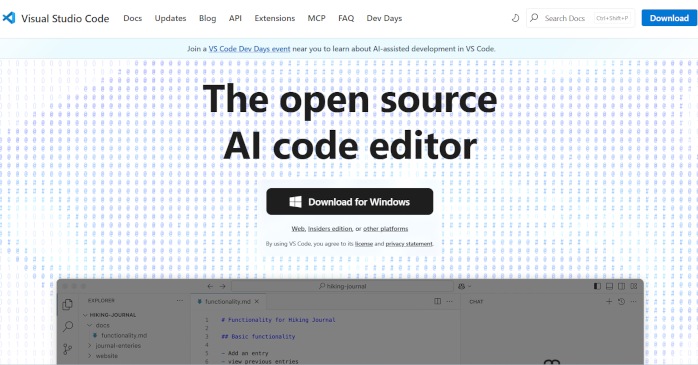698x365 pixels.
Task: Open editor more actions ellipsis
Action: click(x=450, y=301)
